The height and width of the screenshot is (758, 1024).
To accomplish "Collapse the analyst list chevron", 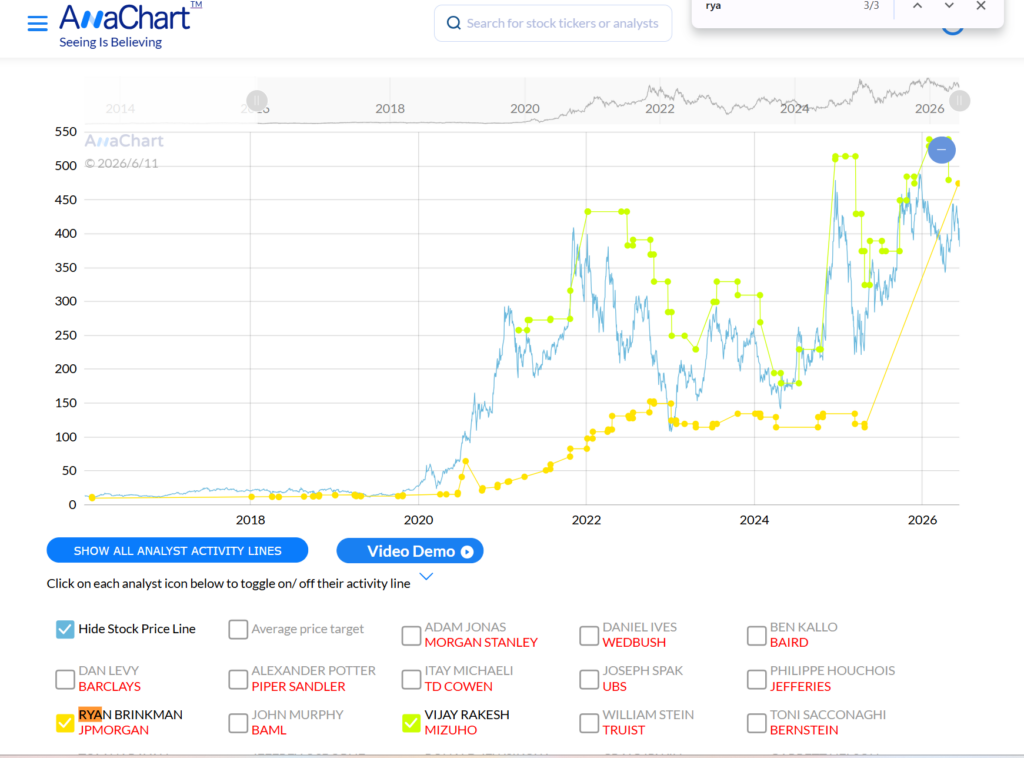I will [426, 576].
